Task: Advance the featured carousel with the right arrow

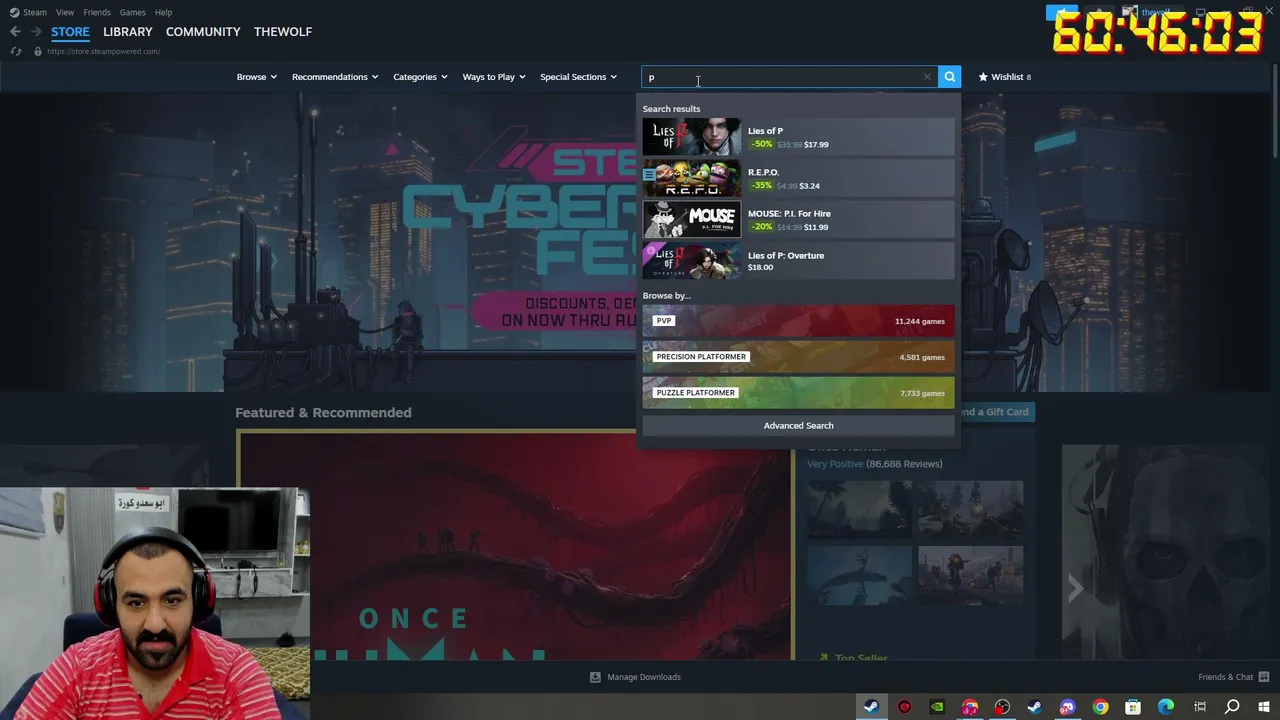Action: (1074, 588)
